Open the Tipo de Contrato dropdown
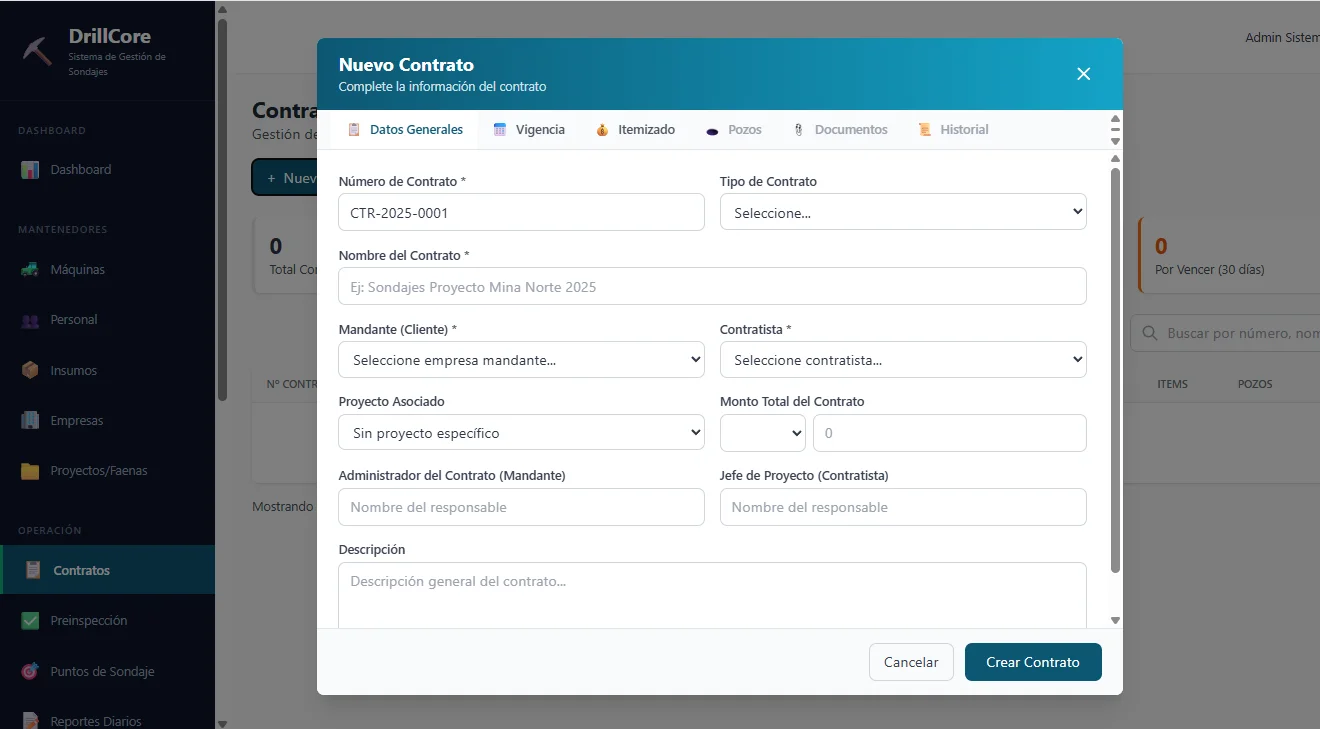Viewport: 1320px width, 729px height. (x=902, y=212)
